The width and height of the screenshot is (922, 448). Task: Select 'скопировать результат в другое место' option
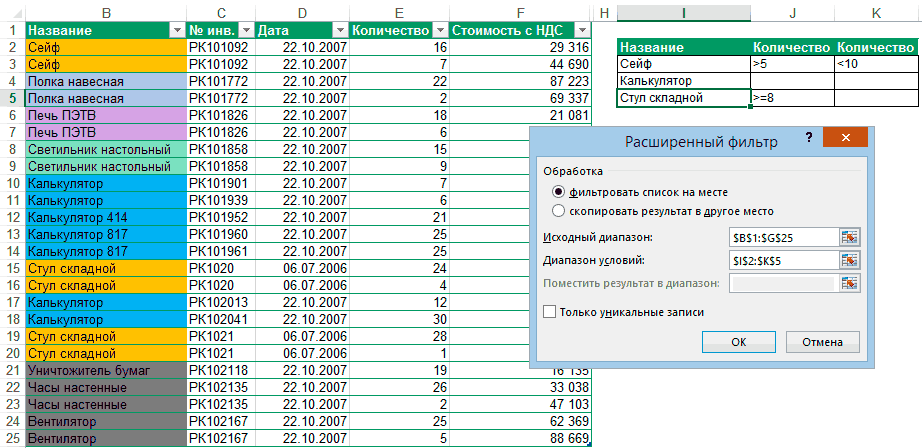tap(558, 211)
